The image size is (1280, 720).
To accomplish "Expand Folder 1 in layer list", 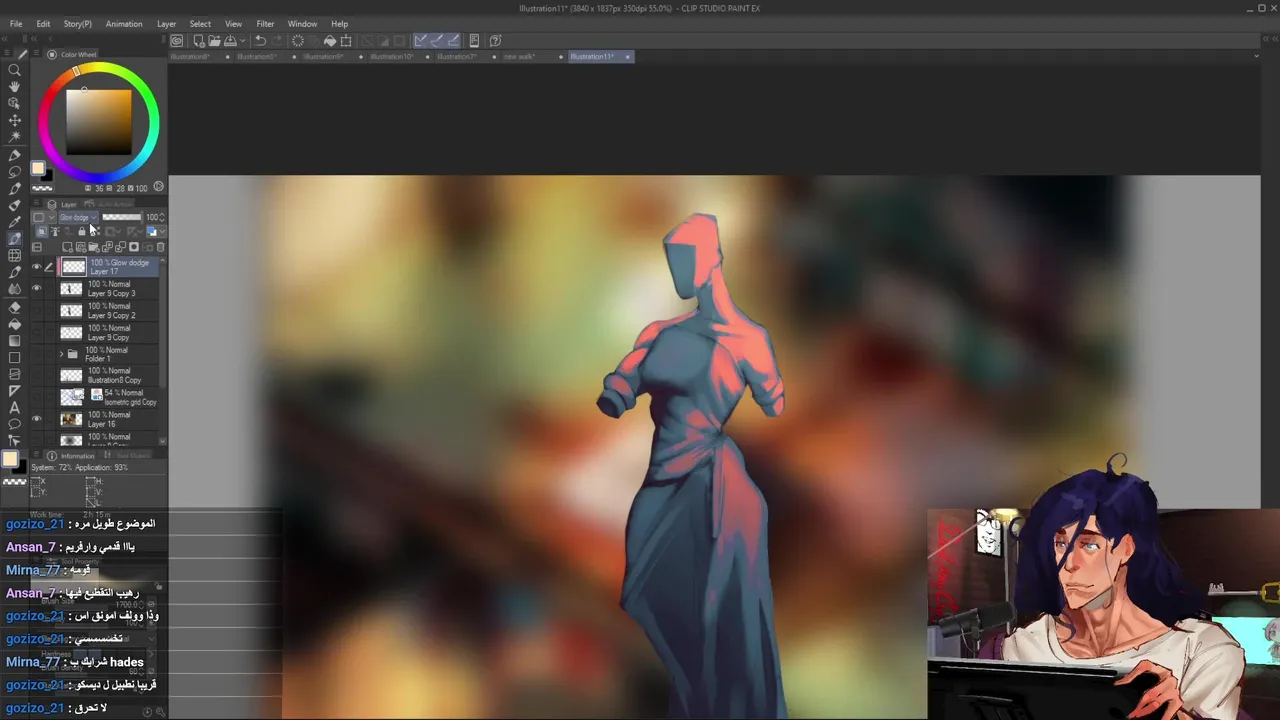I will (61, 355).
